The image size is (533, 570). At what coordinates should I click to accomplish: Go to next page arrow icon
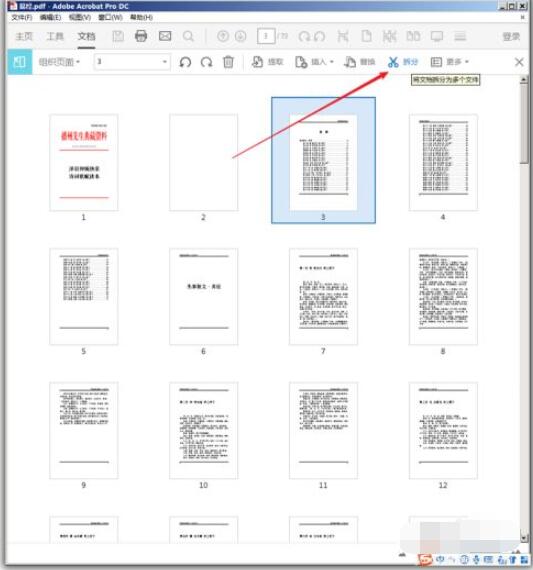click(x=241, y=36)
